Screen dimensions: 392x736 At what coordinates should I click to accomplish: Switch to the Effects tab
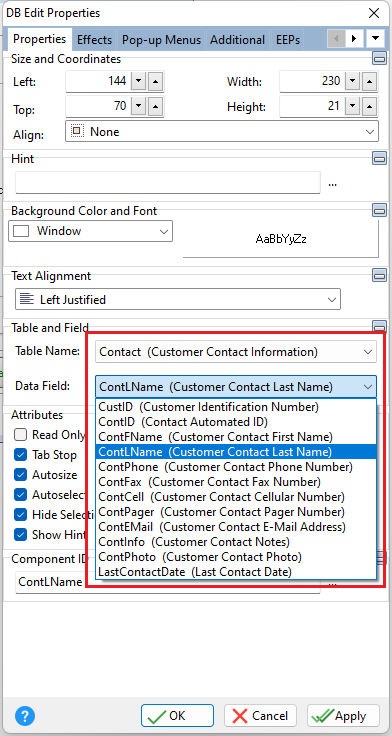pyautogui.click(x=94, y=40)
